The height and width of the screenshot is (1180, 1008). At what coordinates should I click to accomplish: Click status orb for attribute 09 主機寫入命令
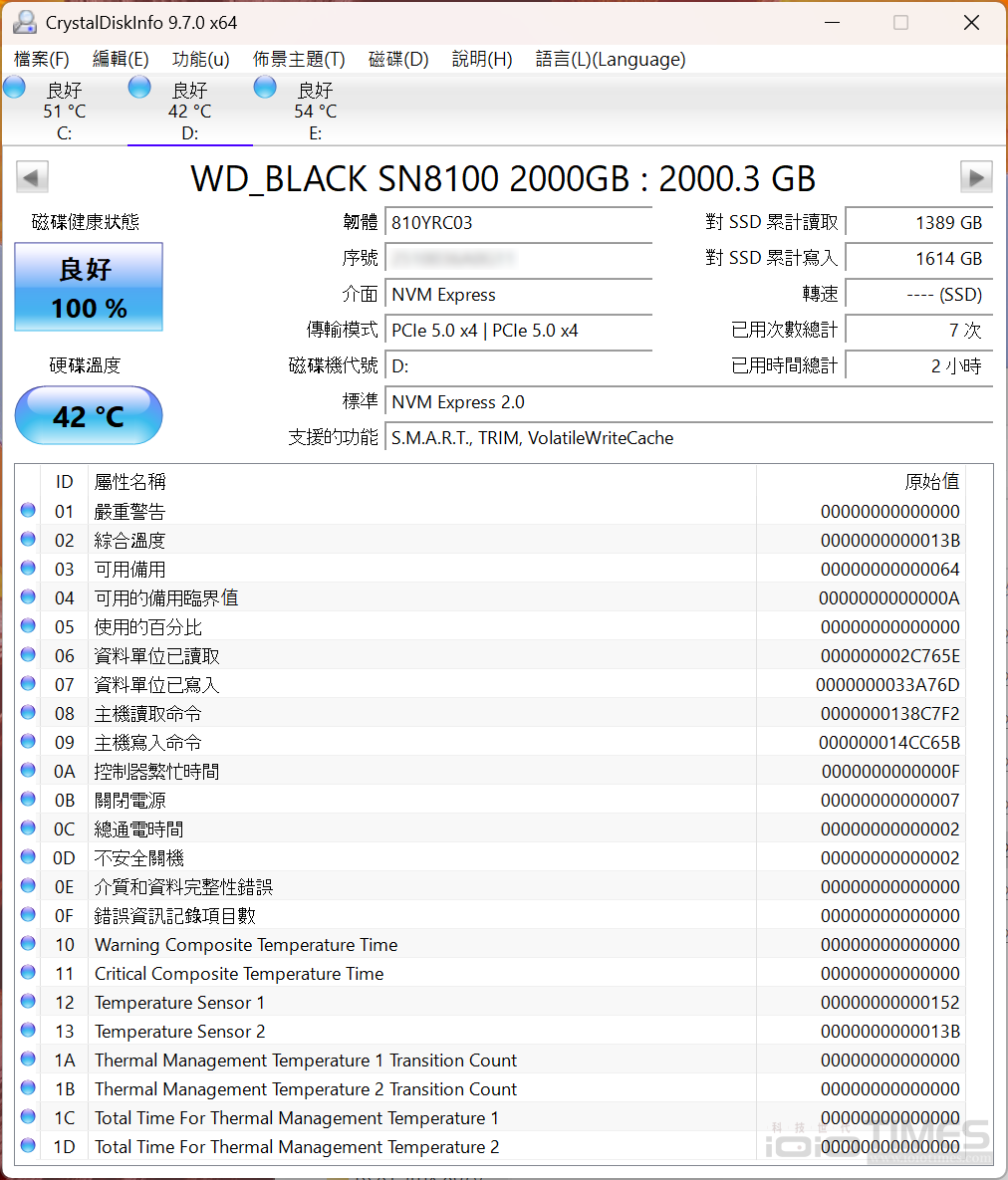[28, 741]
